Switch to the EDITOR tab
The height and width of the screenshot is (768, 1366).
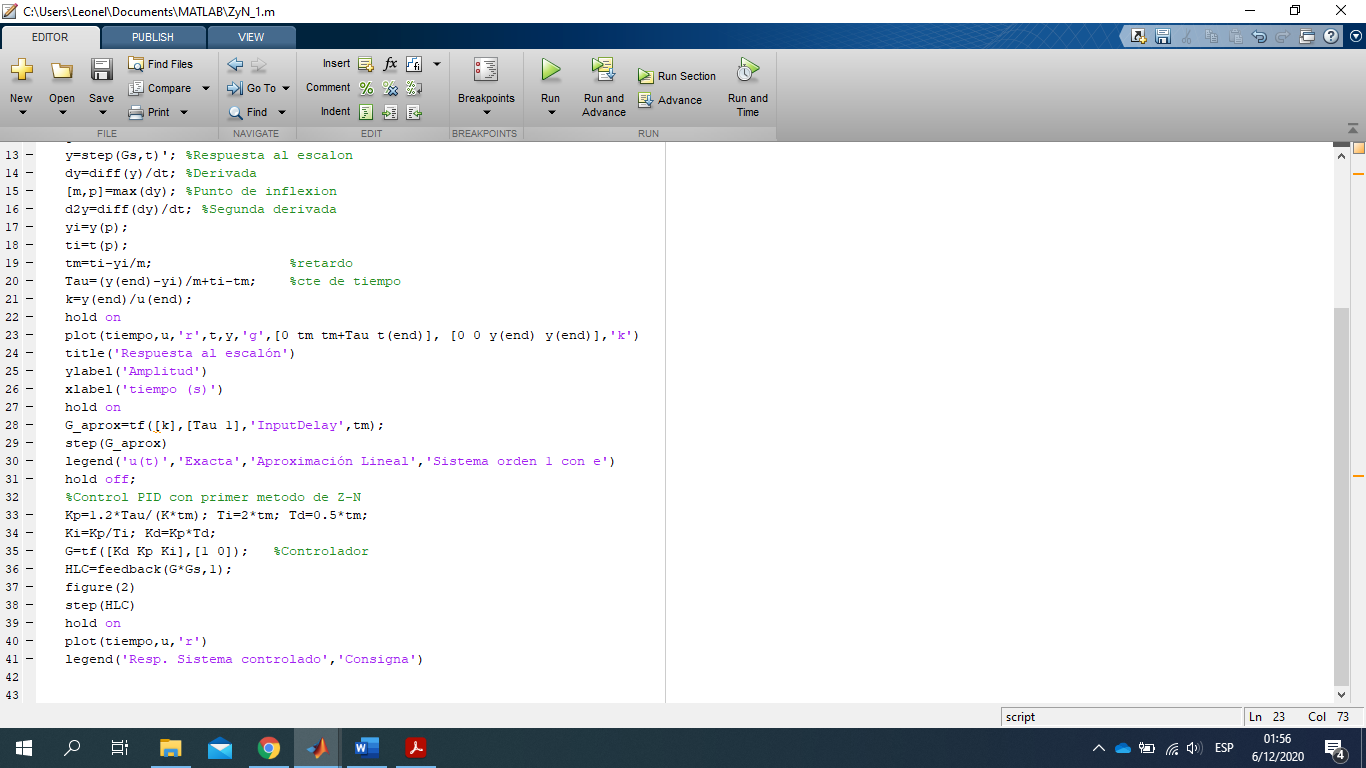(50, 37)
